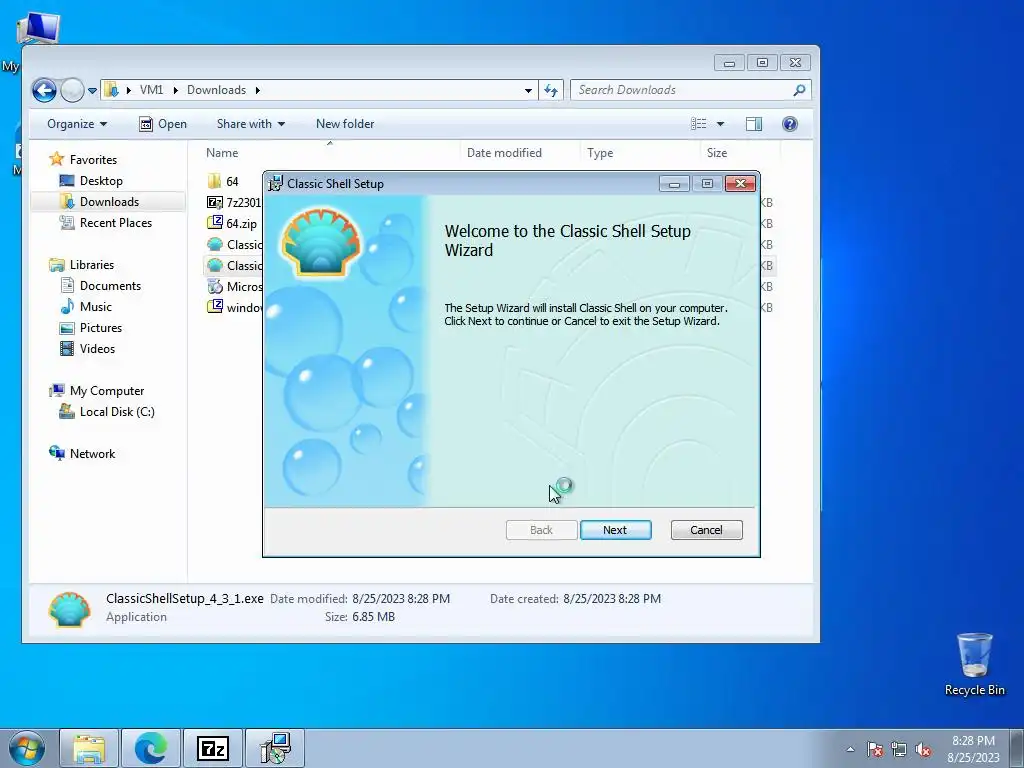The image size is (1024, 768).
Task: Open Music library
Action: 95,306
